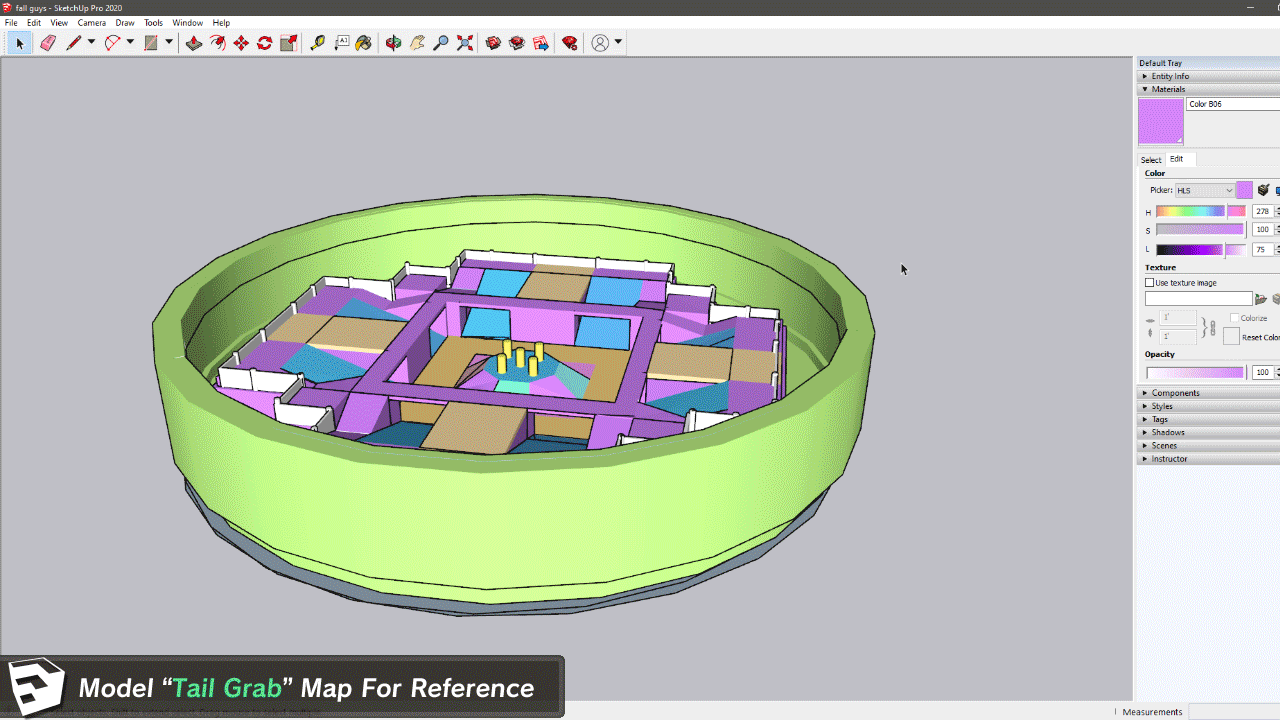Expand the Components tray panel
1280x720 pixels.
click(x=1175, y=393)
